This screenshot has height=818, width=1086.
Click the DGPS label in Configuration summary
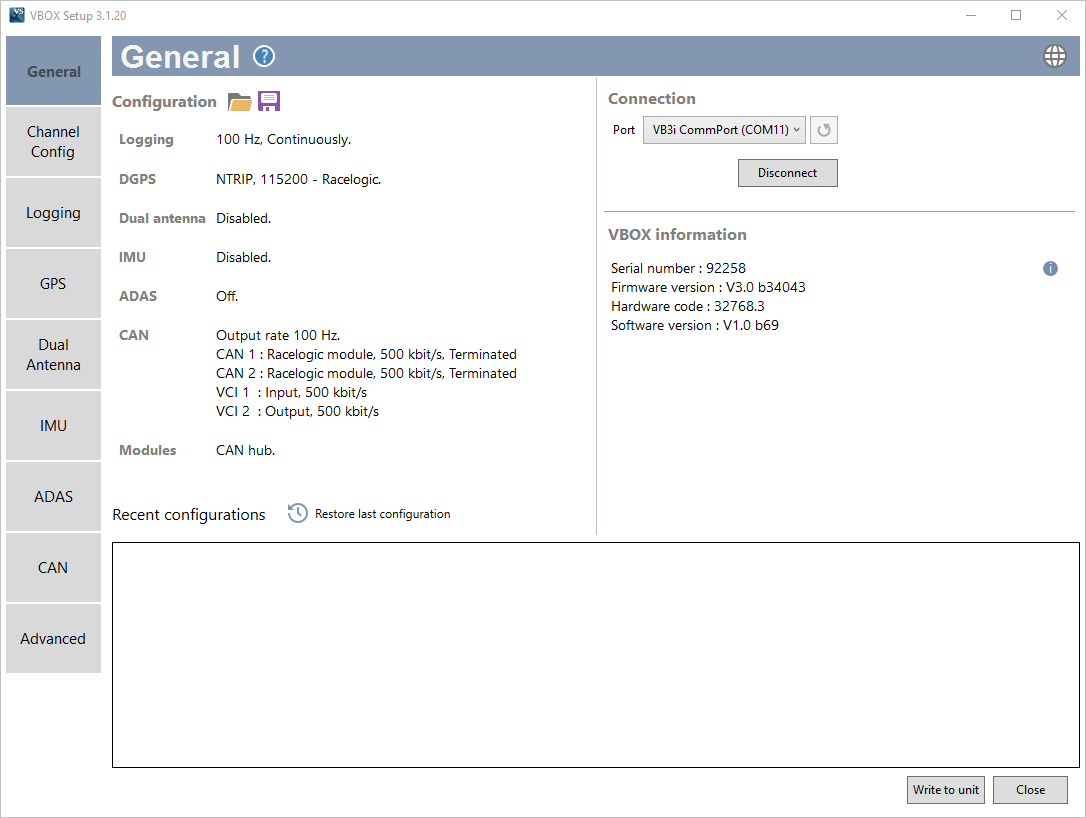click(x=137, y=179)
